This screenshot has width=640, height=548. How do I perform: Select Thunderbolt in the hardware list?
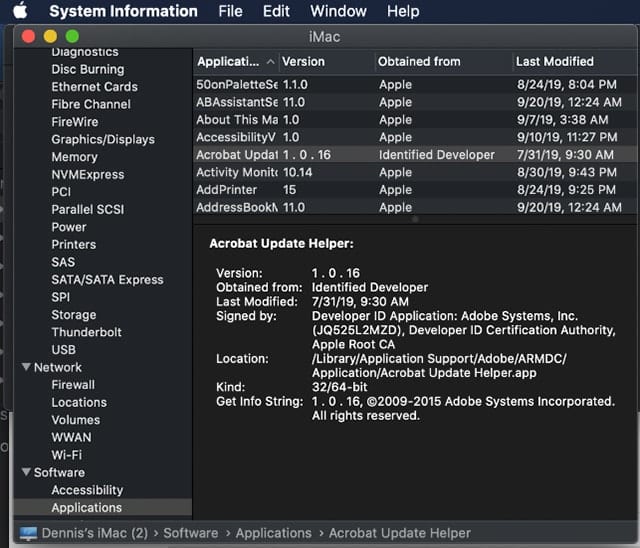tap(86, 332)
